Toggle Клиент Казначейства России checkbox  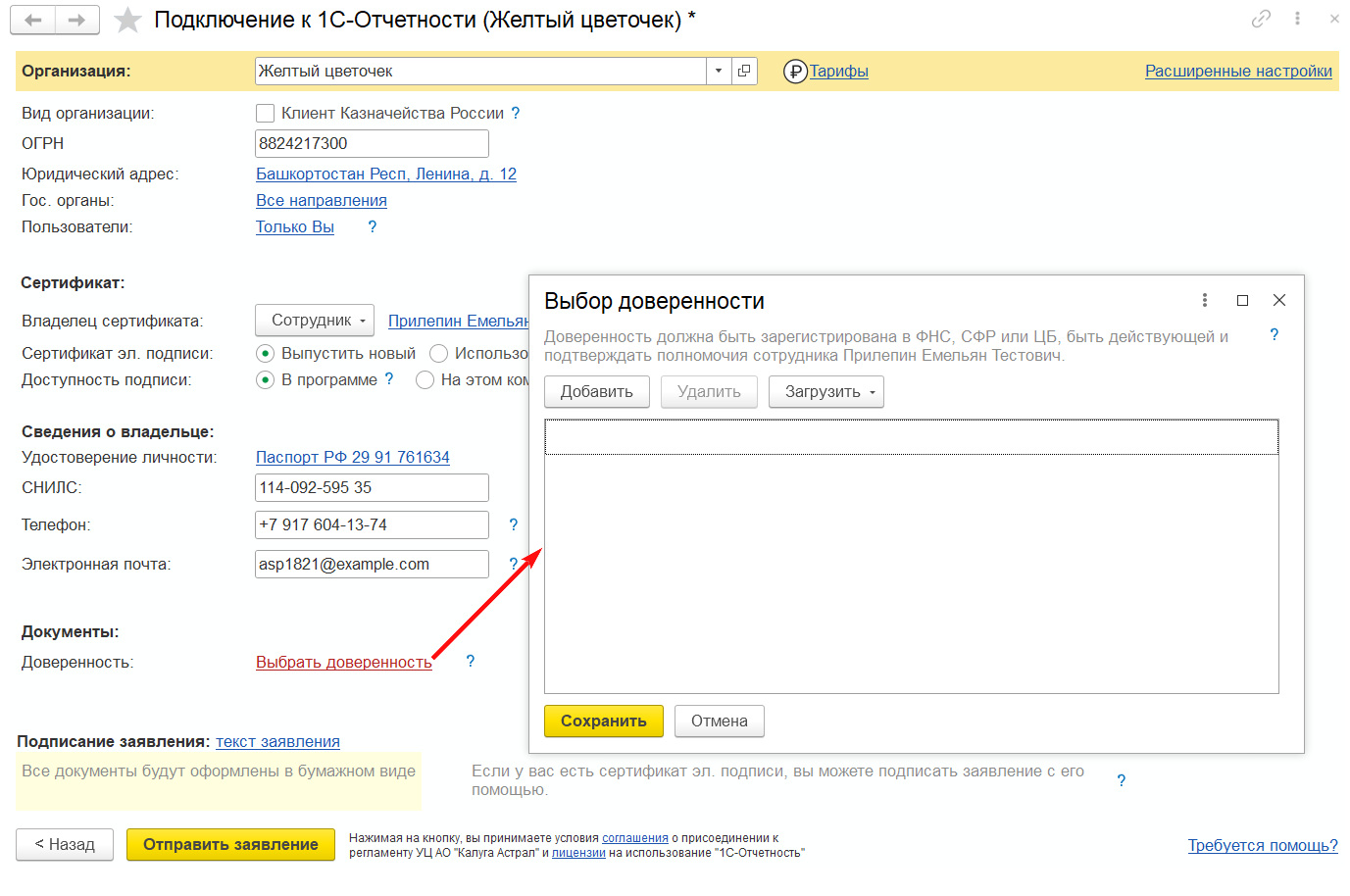click(x=265, y=114)
